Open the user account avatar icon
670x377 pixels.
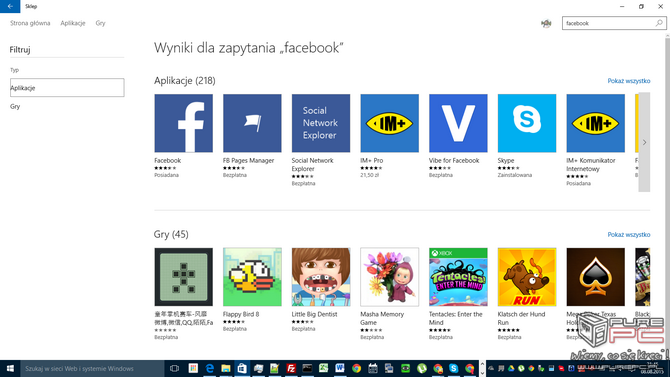click(x=546, y=24)
